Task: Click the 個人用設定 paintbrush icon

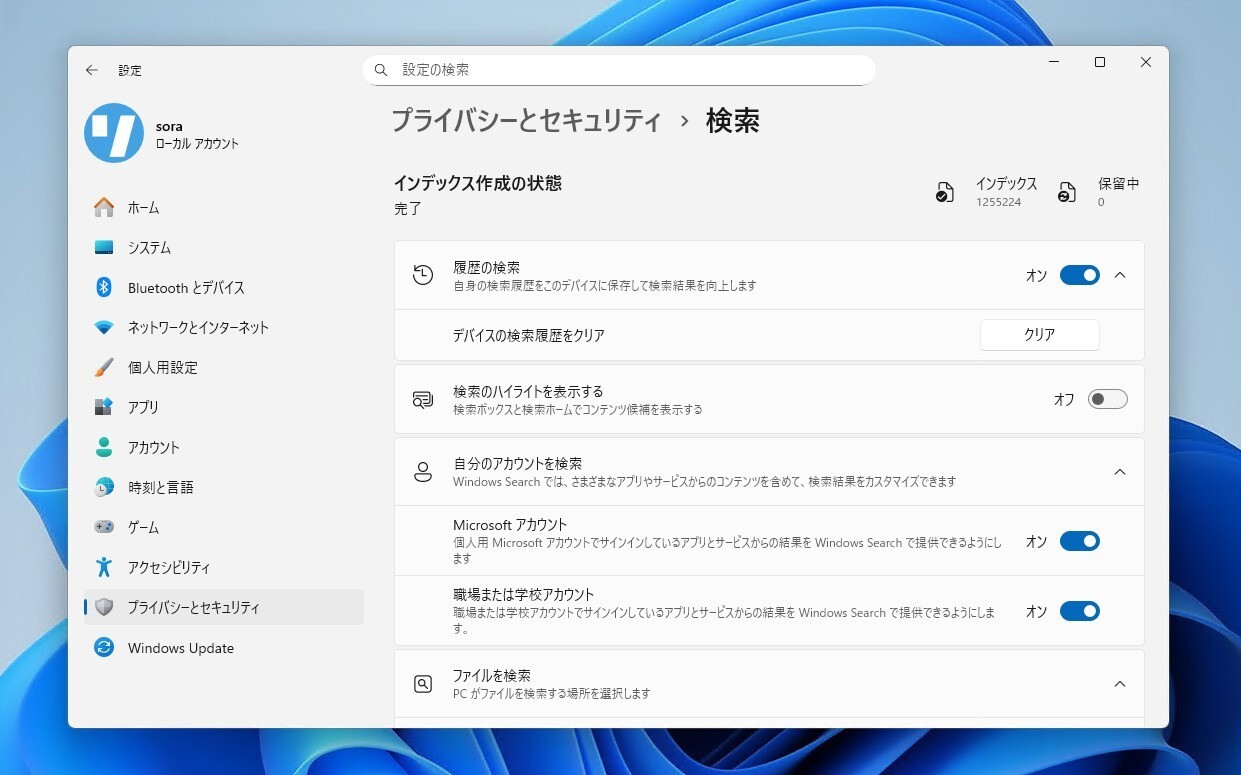Action: pos(104,367)
